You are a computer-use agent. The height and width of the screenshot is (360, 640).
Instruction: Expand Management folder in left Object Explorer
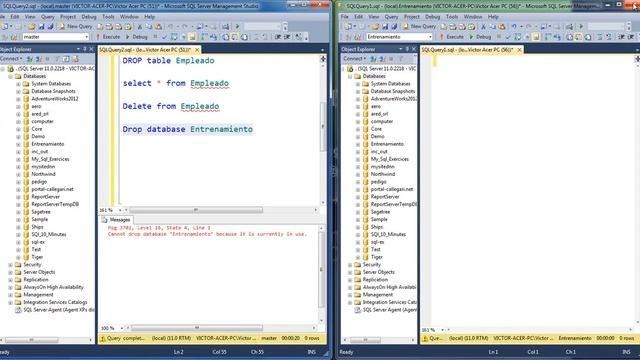click(x=11, y=295)
